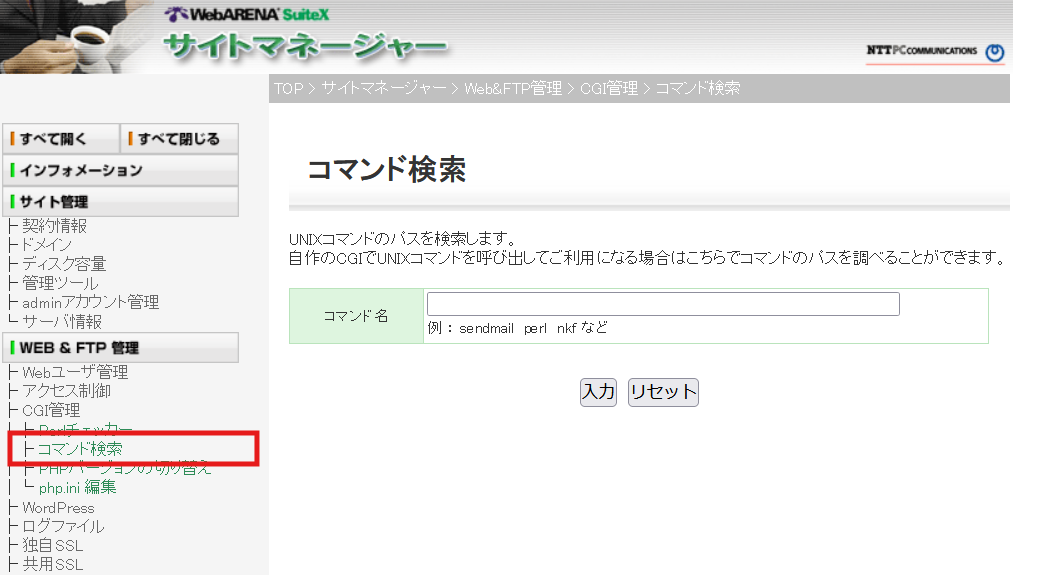Open the コマンド検索 sidebar link

(x=80, y=449)
